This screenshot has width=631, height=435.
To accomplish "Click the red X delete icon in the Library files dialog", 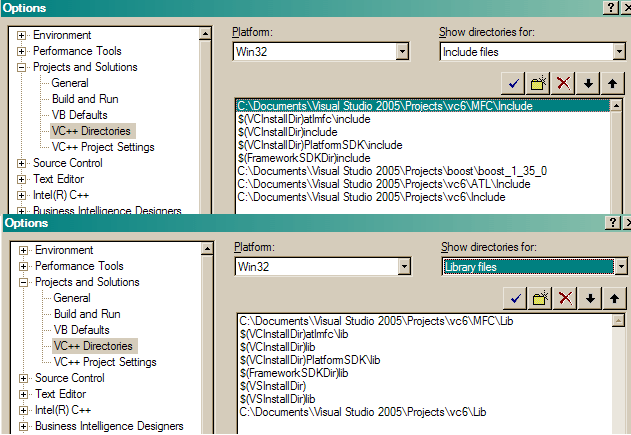I will 566,297.
